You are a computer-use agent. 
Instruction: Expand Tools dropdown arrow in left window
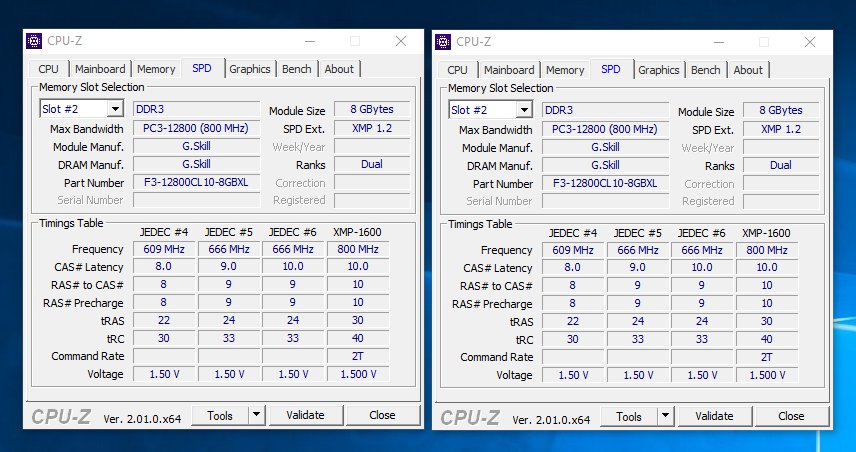pyautogui.click(x=256, y=415)
